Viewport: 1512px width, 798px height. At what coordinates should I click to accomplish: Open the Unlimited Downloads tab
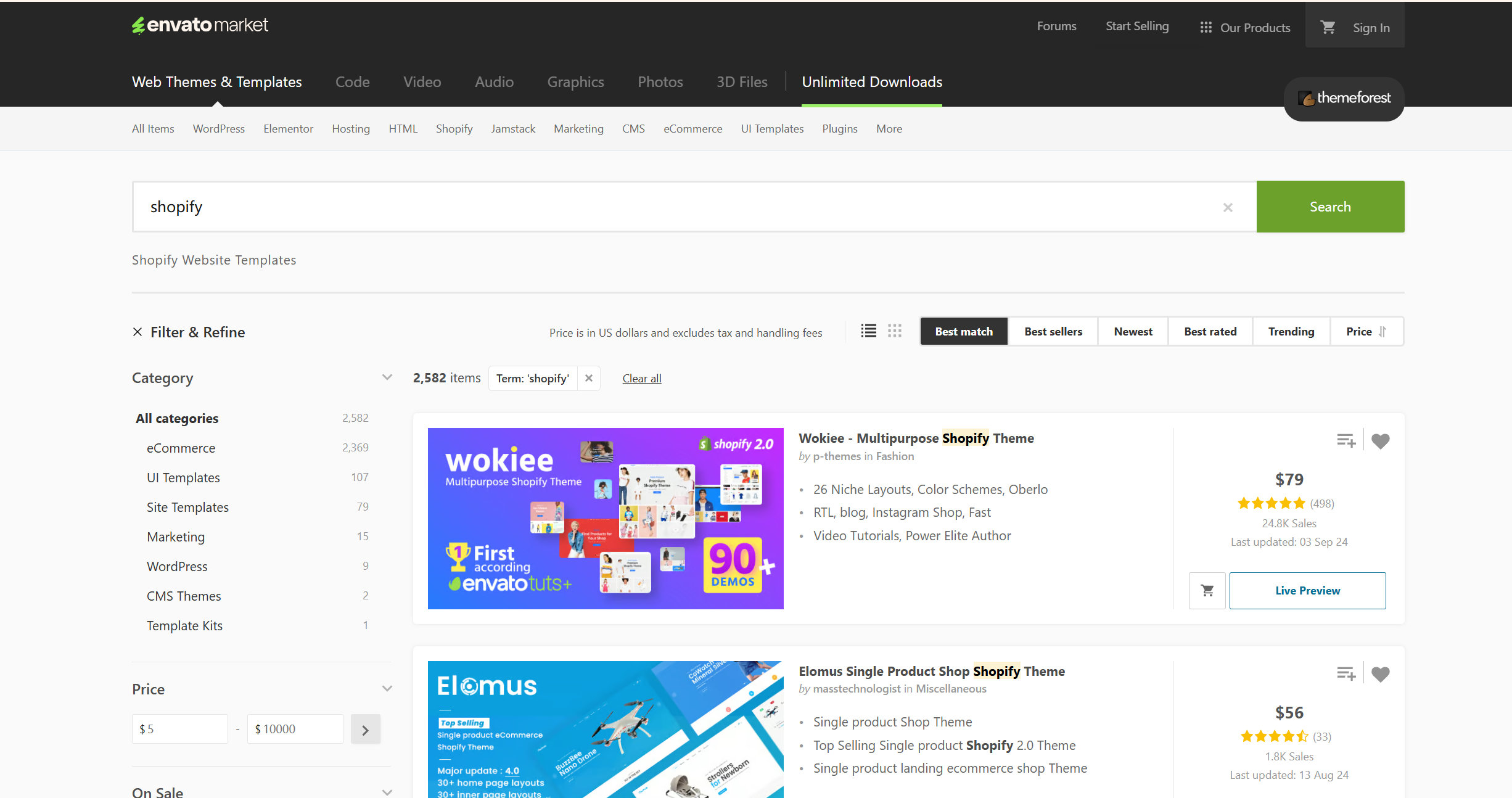(x=871, y=82)
